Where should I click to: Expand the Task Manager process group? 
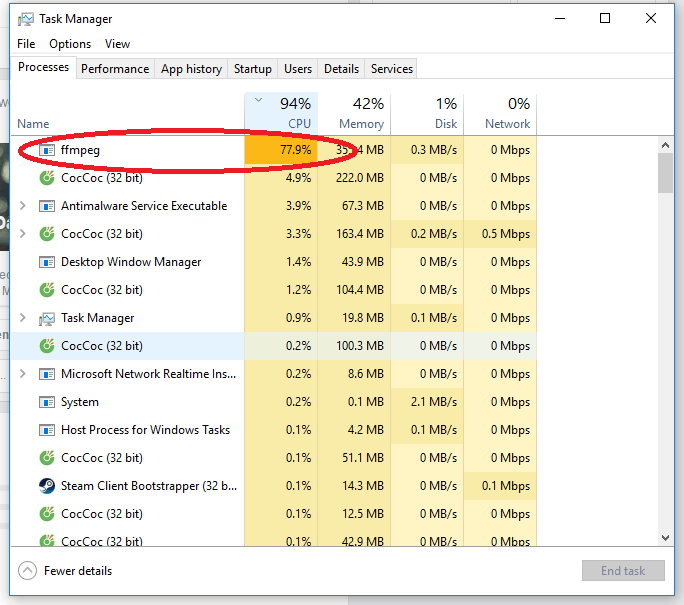click(x=23, y=318)
